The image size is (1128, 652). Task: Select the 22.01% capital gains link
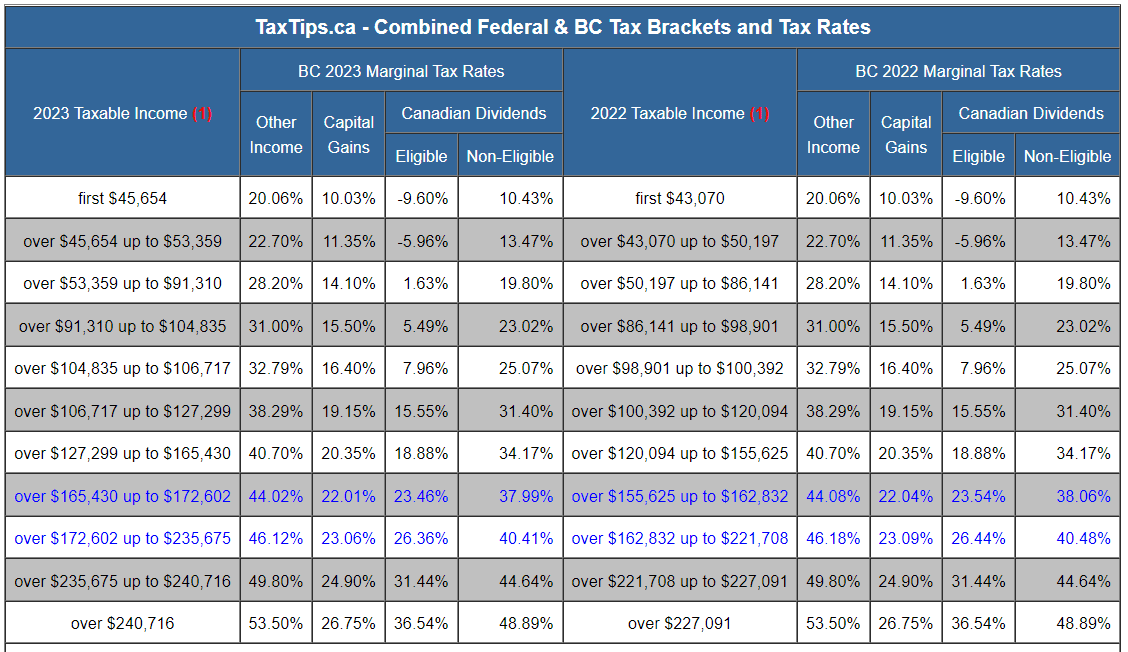[x=348, y=496]
